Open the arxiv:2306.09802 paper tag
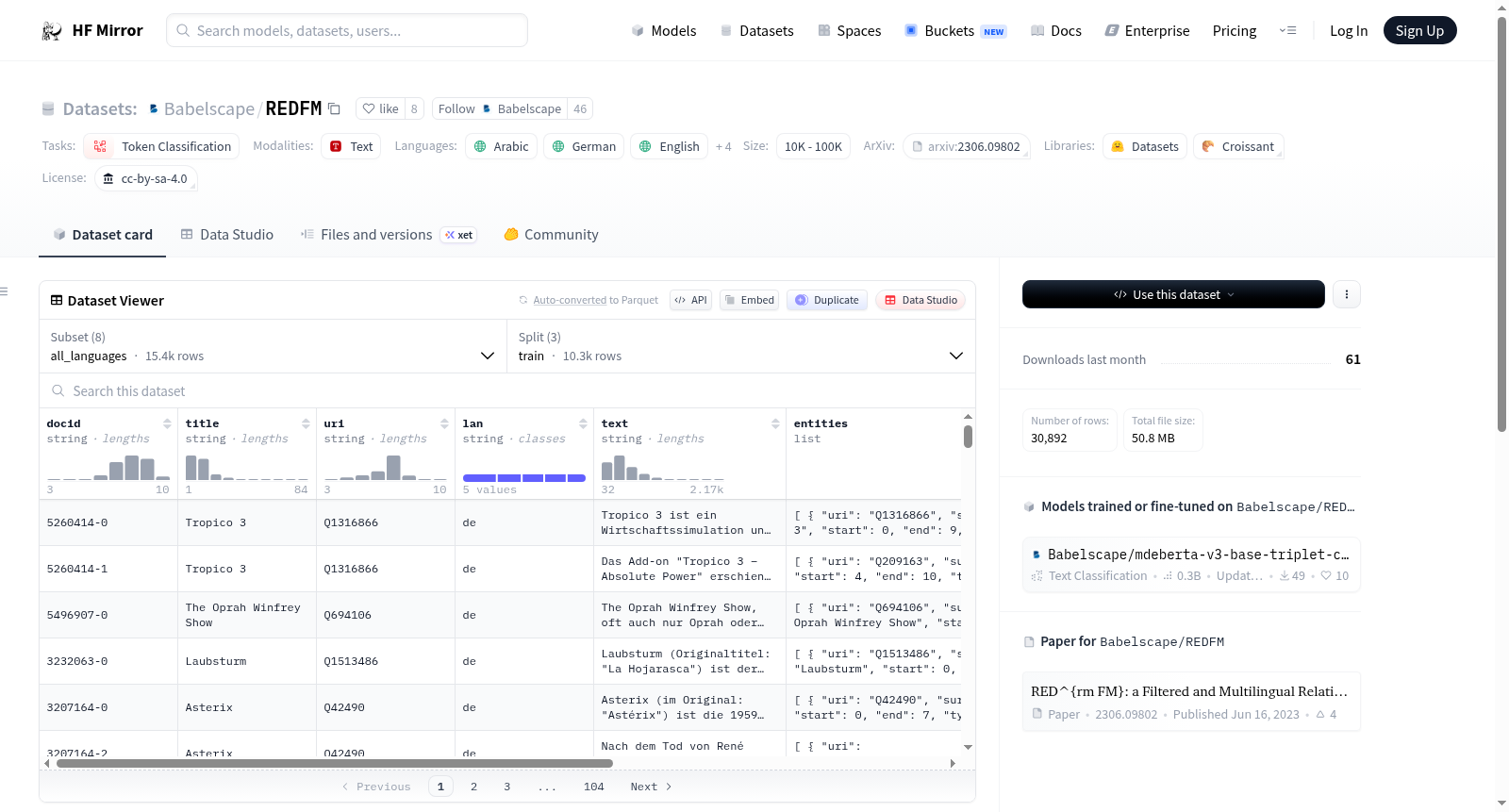1509x812 pixels. (966, 146)
